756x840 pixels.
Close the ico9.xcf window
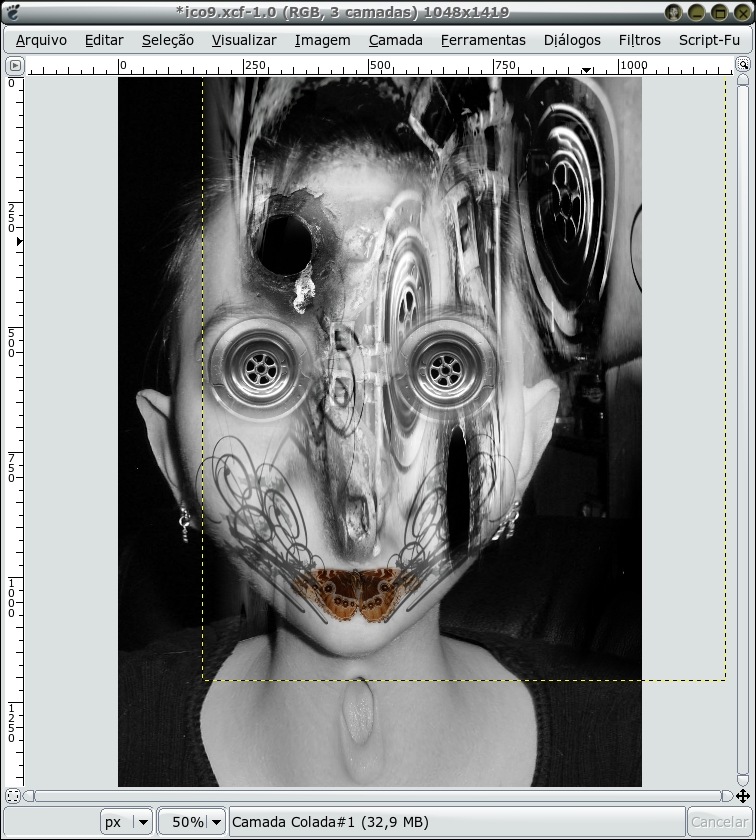[743, 12]
